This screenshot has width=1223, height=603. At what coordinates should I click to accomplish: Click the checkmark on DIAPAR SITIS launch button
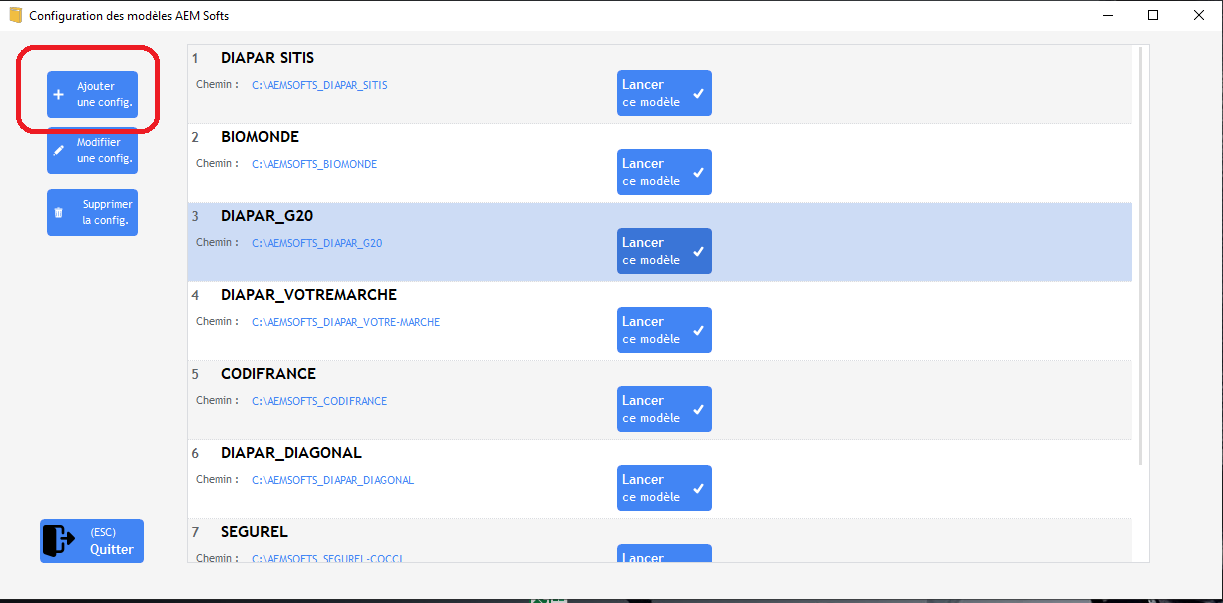point(698,94)
